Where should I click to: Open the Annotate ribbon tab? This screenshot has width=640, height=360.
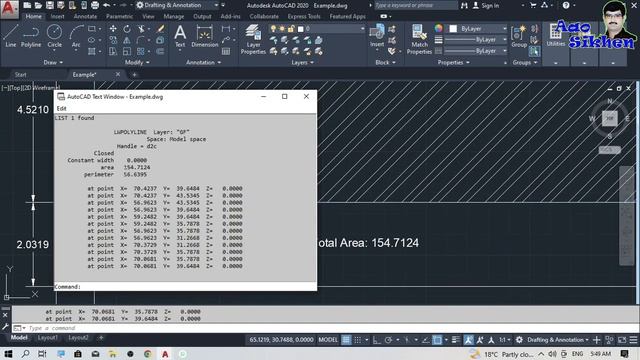85,16
